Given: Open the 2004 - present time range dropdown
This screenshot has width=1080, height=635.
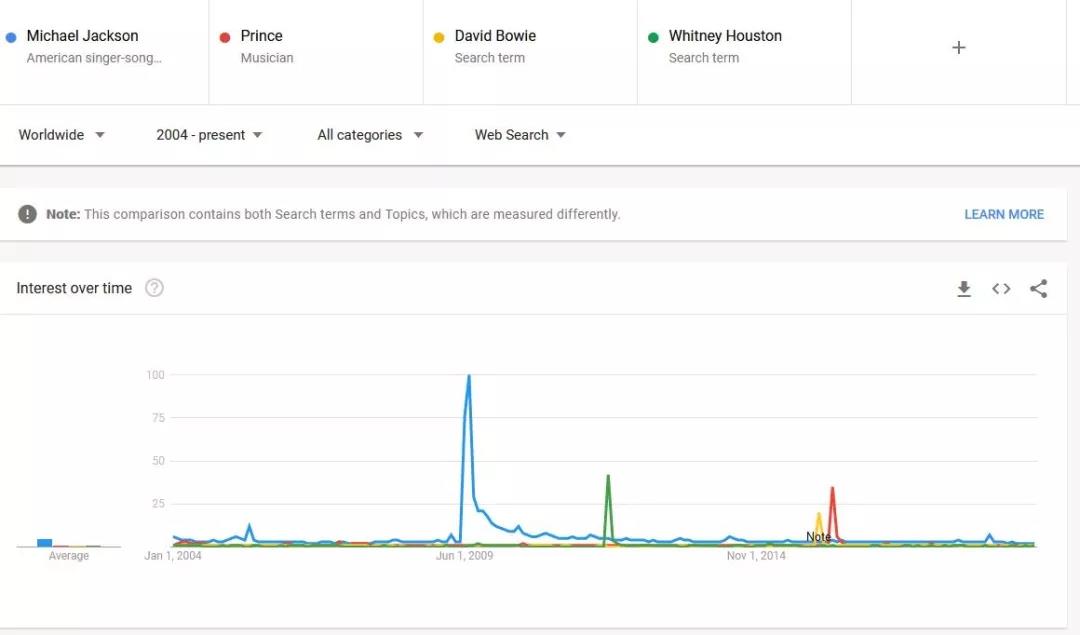Looking at the screenshot, I should click(209, 135).
